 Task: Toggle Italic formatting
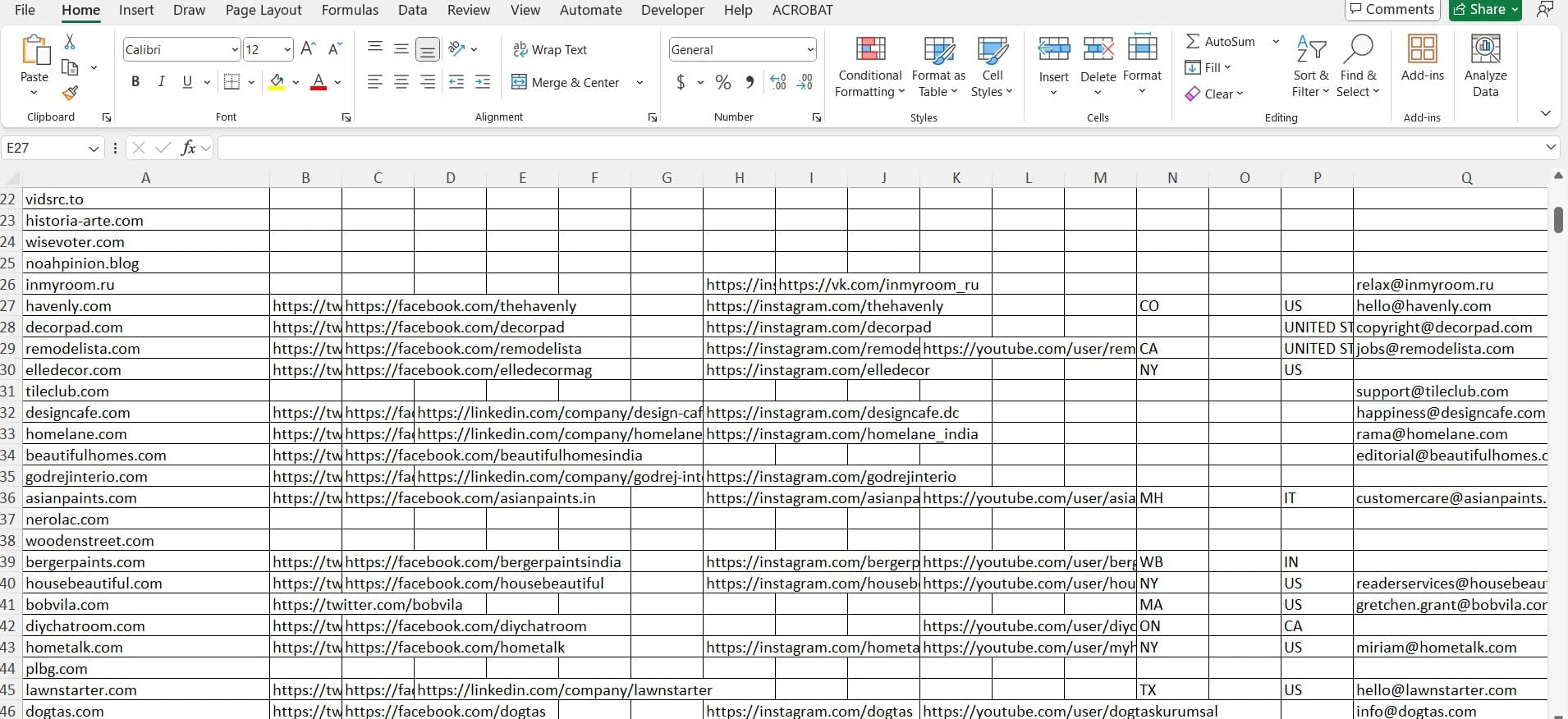pos(162,82)
